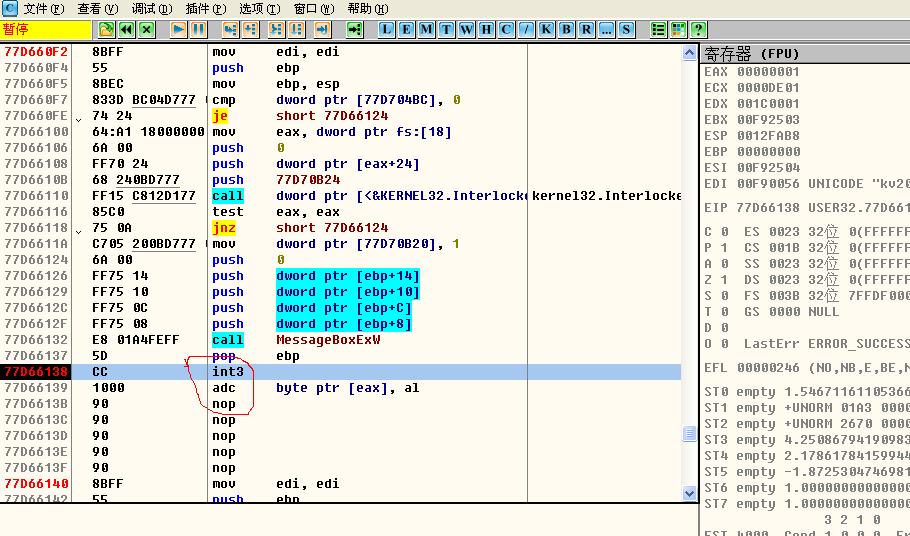Click the Trace into icon
910x536 pixels.
pyautogui.click(x=277, y=30)
